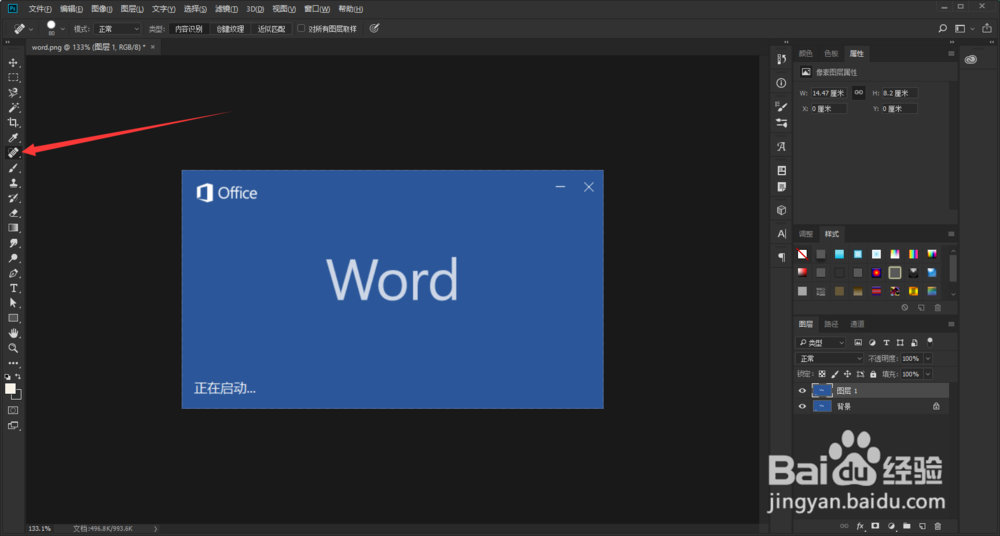This screenshot has height=536, width=1000.
Task: Enable 对所有图层取样 checkbox
Action: pos(301,28)
